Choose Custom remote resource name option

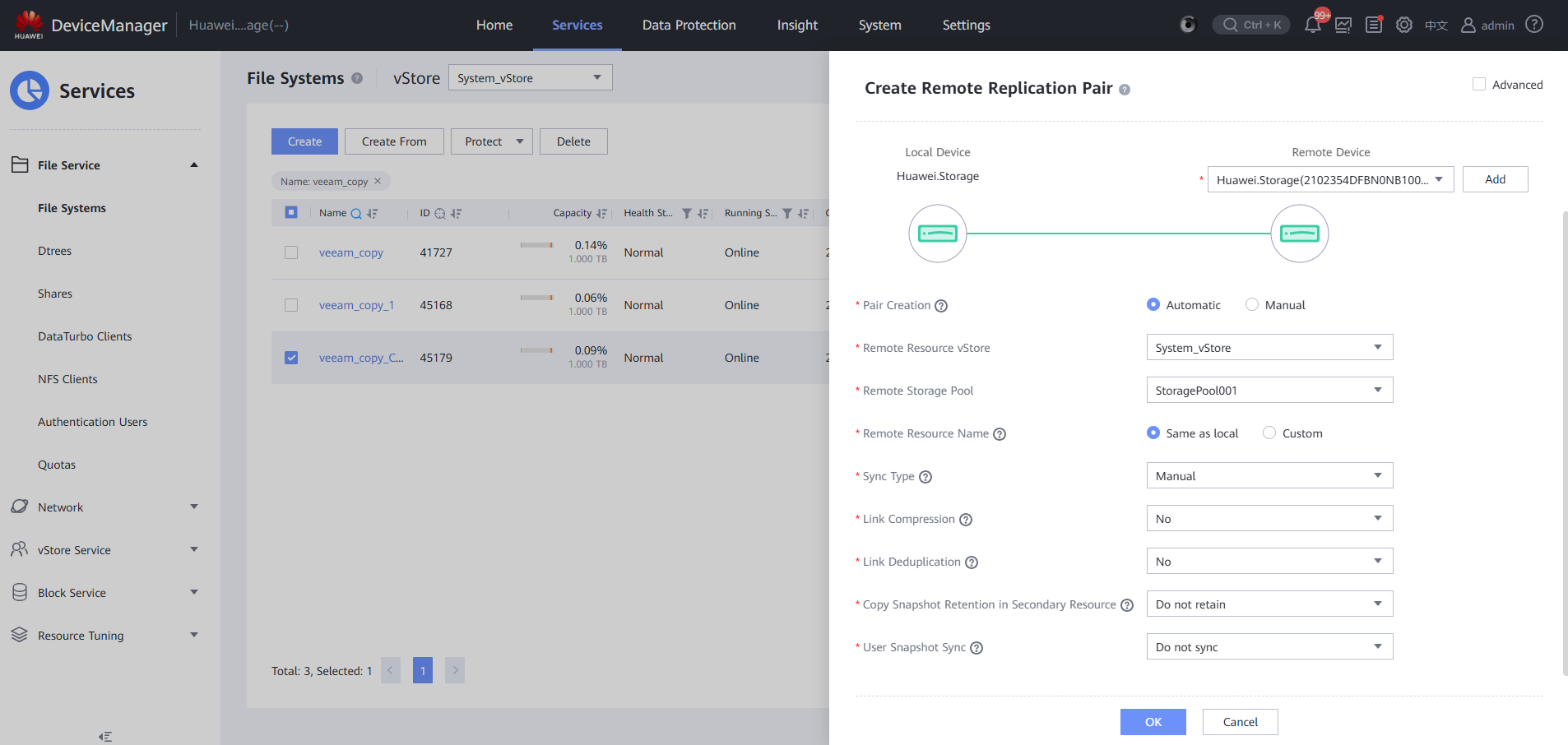tap(1269, 433)
